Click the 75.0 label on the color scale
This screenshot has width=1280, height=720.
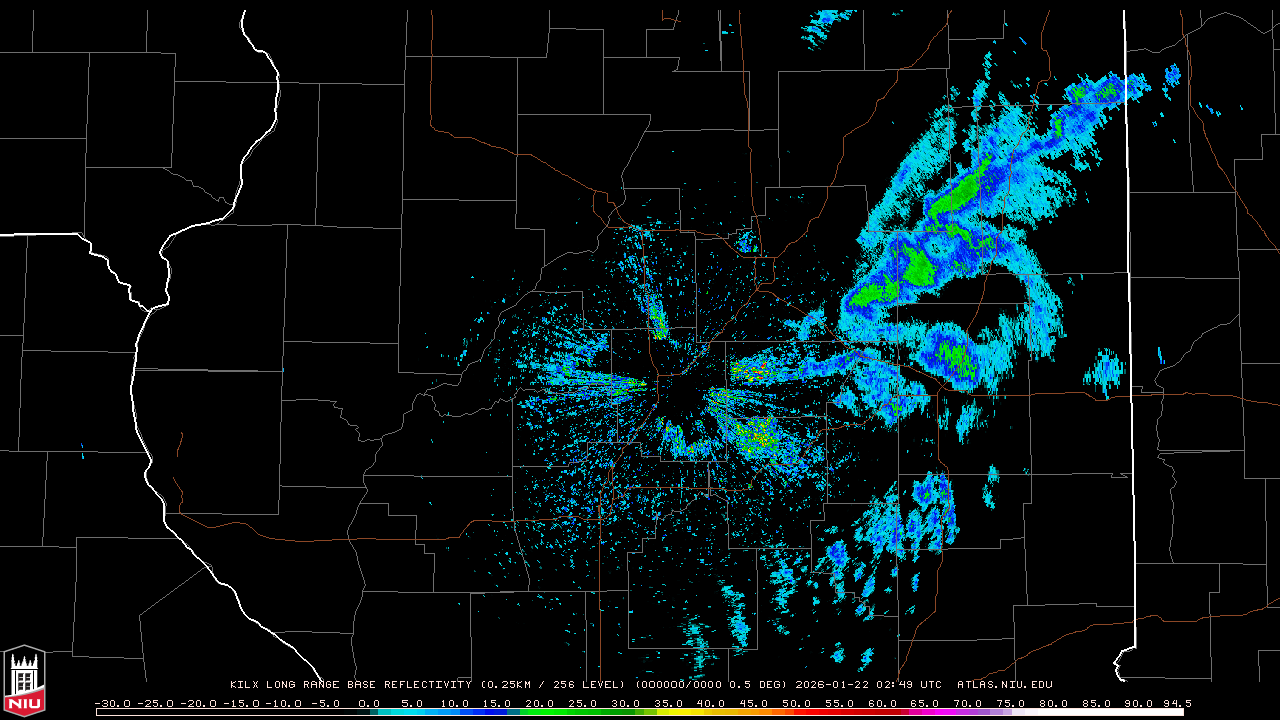1011,703
